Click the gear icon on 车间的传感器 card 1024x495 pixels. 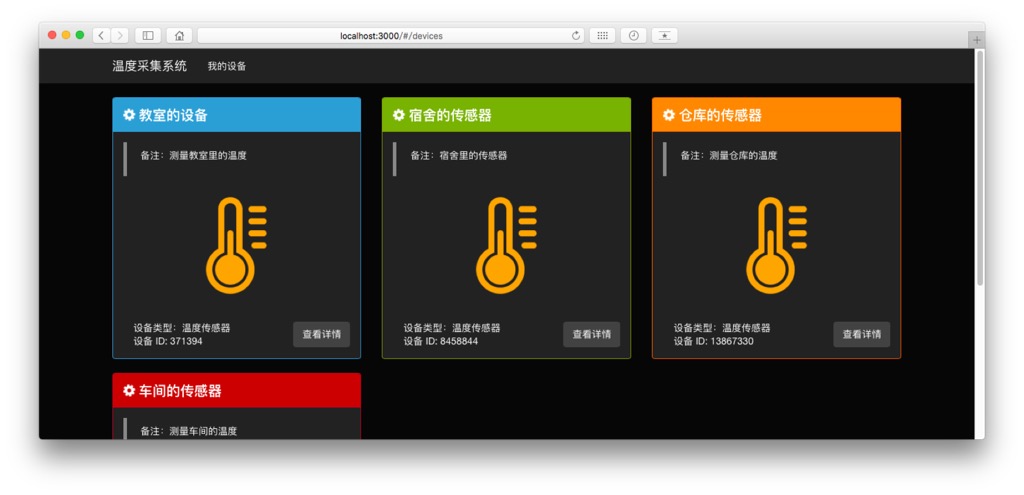coord(129,391)
